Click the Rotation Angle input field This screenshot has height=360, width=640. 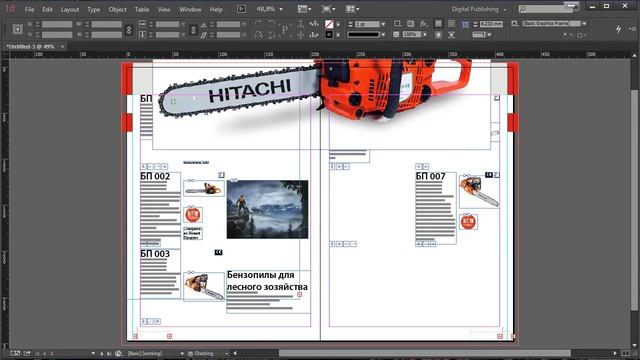point(228,24)
